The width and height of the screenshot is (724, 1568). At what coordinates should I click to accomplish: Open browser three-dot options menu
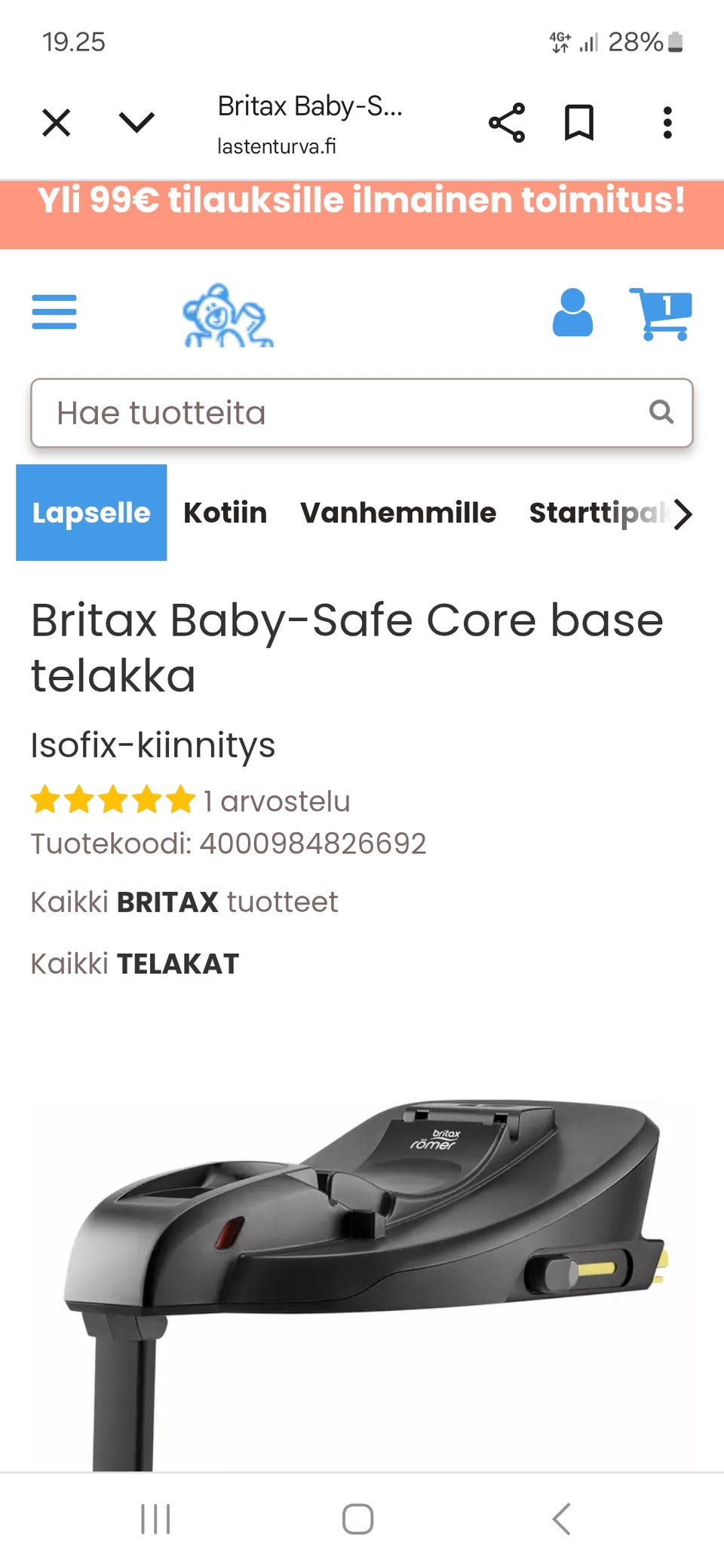[x=667, y=123]
